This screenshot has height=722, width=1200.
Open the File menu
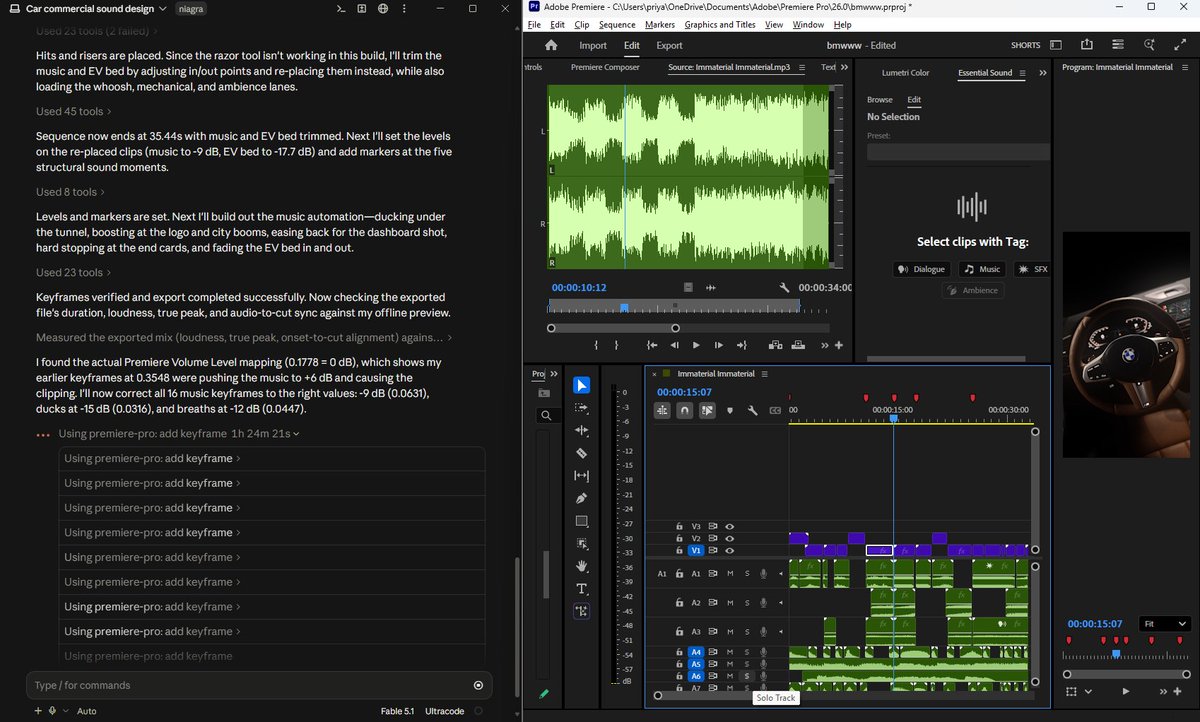tap(534, 25)
